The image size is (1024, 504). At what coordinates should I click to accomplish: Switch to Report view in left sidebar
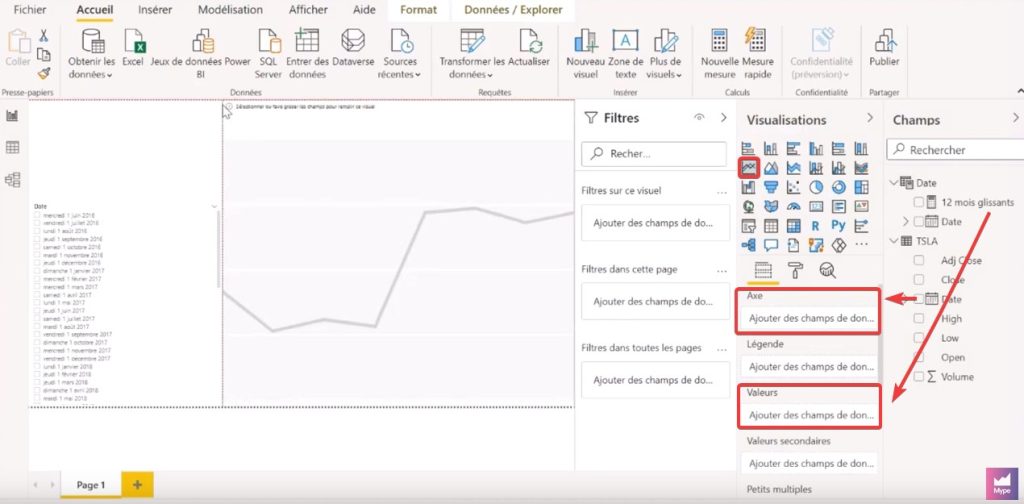[12, 116]
